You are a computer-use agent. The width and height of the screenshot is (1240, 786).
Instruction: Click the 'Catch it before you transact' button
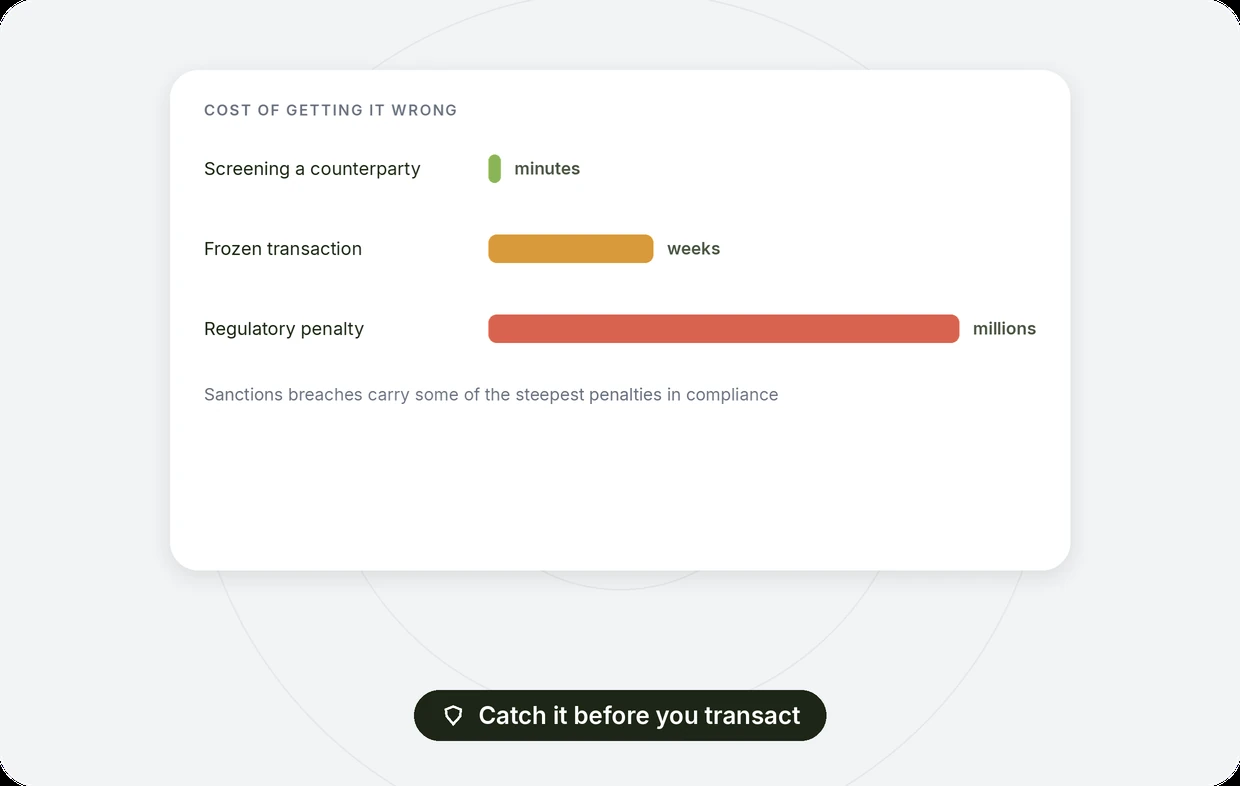(x=620, y=716)
